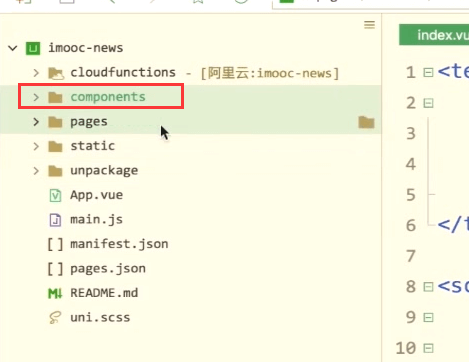Click the cloudfunctions cloud folder icon
Screen dimensions: 469x362
(56, 73)
